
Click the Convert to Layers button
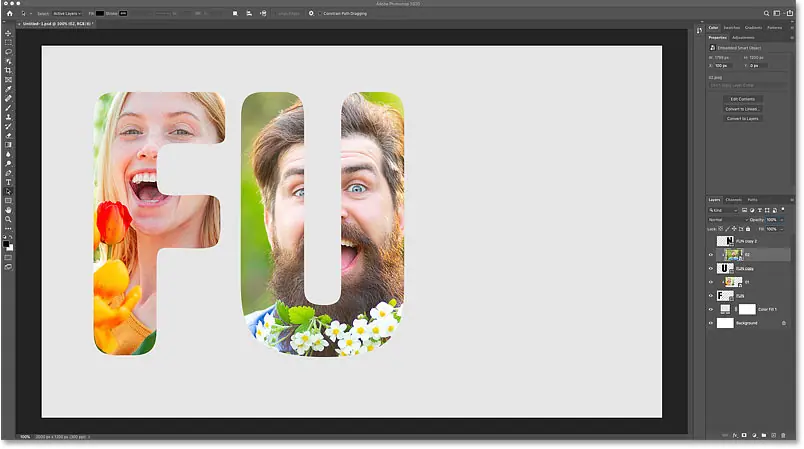[x=745, y=118]
